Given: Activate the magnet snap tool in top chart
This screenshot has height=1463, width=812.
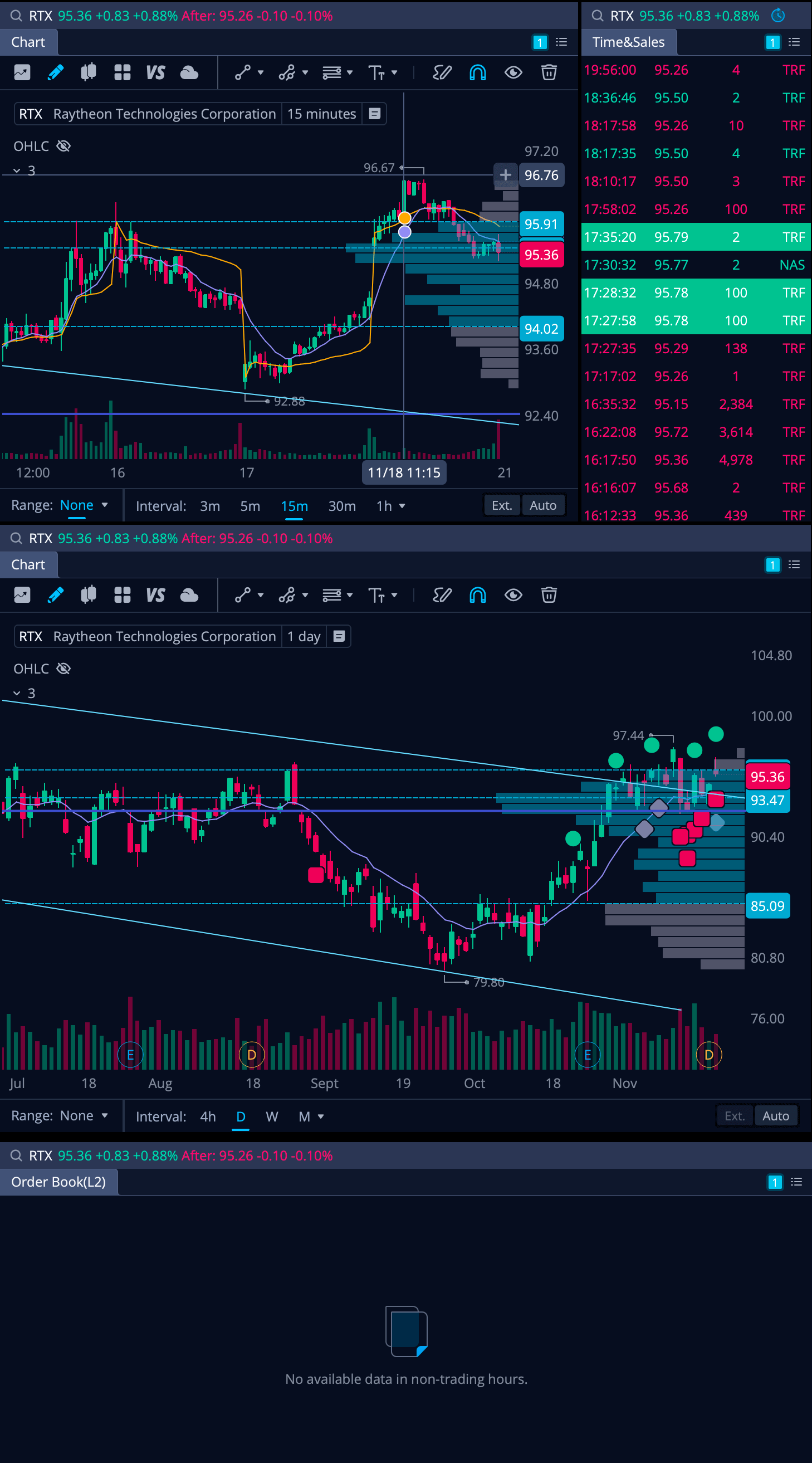Looking at the screenshot, I should click(477, 72).
